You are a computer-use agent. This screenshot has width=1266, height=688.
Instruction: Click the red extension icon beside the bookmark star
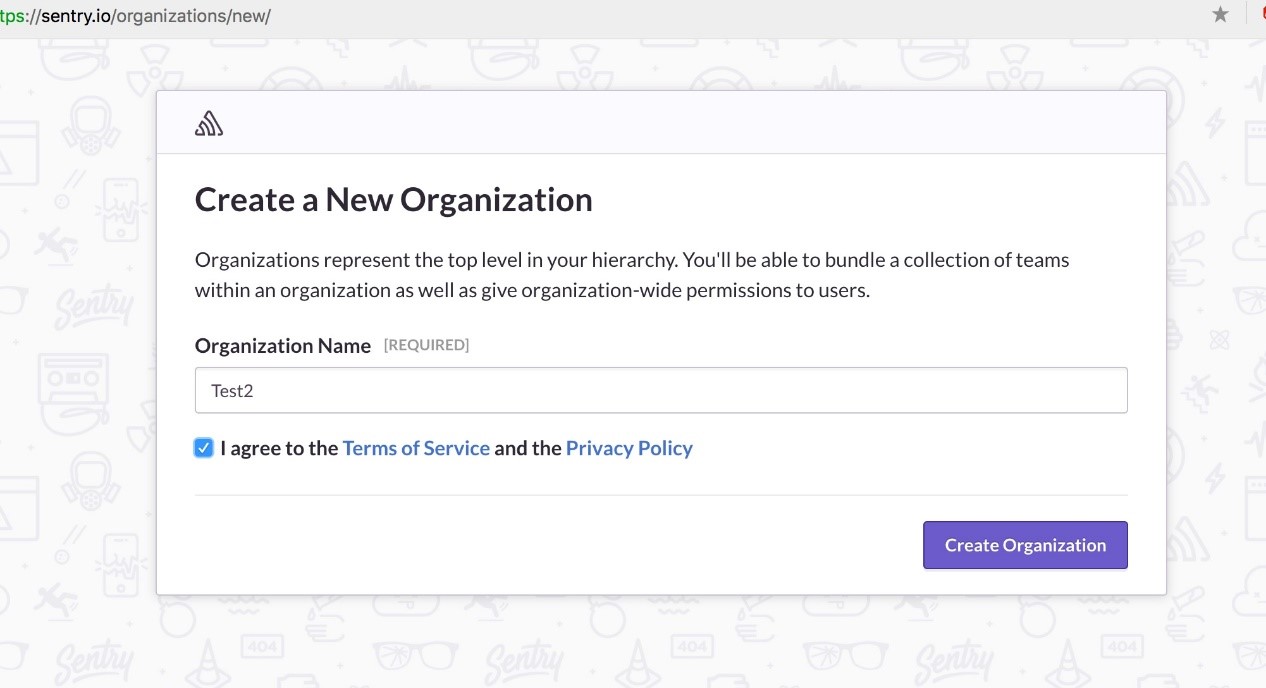(1262, 15)
